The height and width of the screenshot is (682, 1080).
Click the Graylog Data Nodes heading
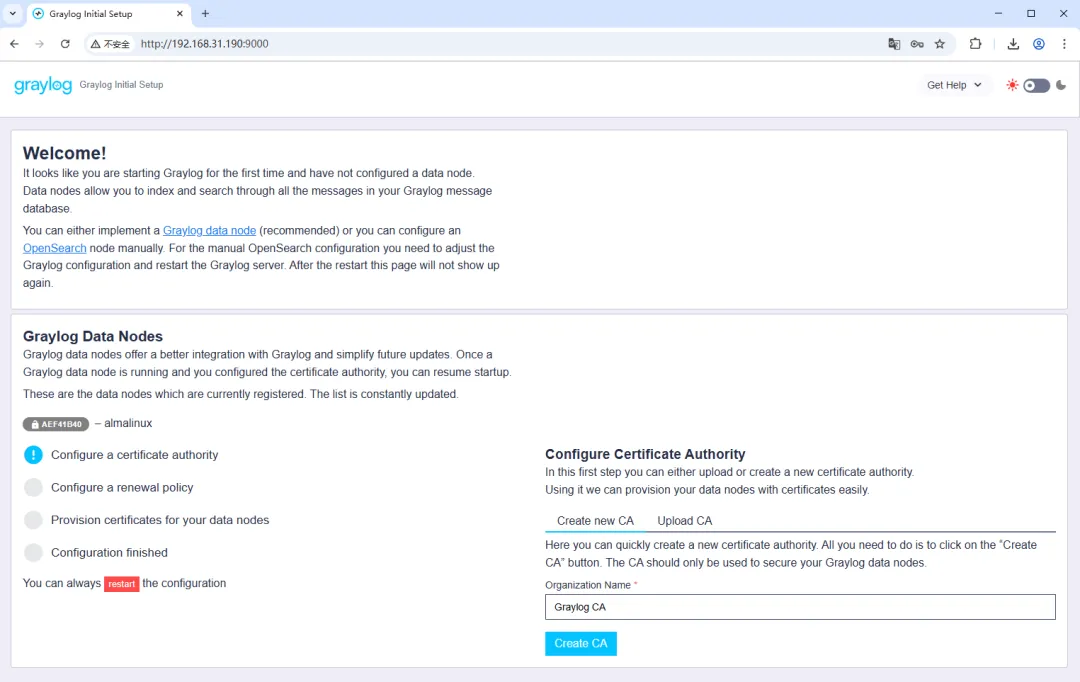tap(93, 336)
